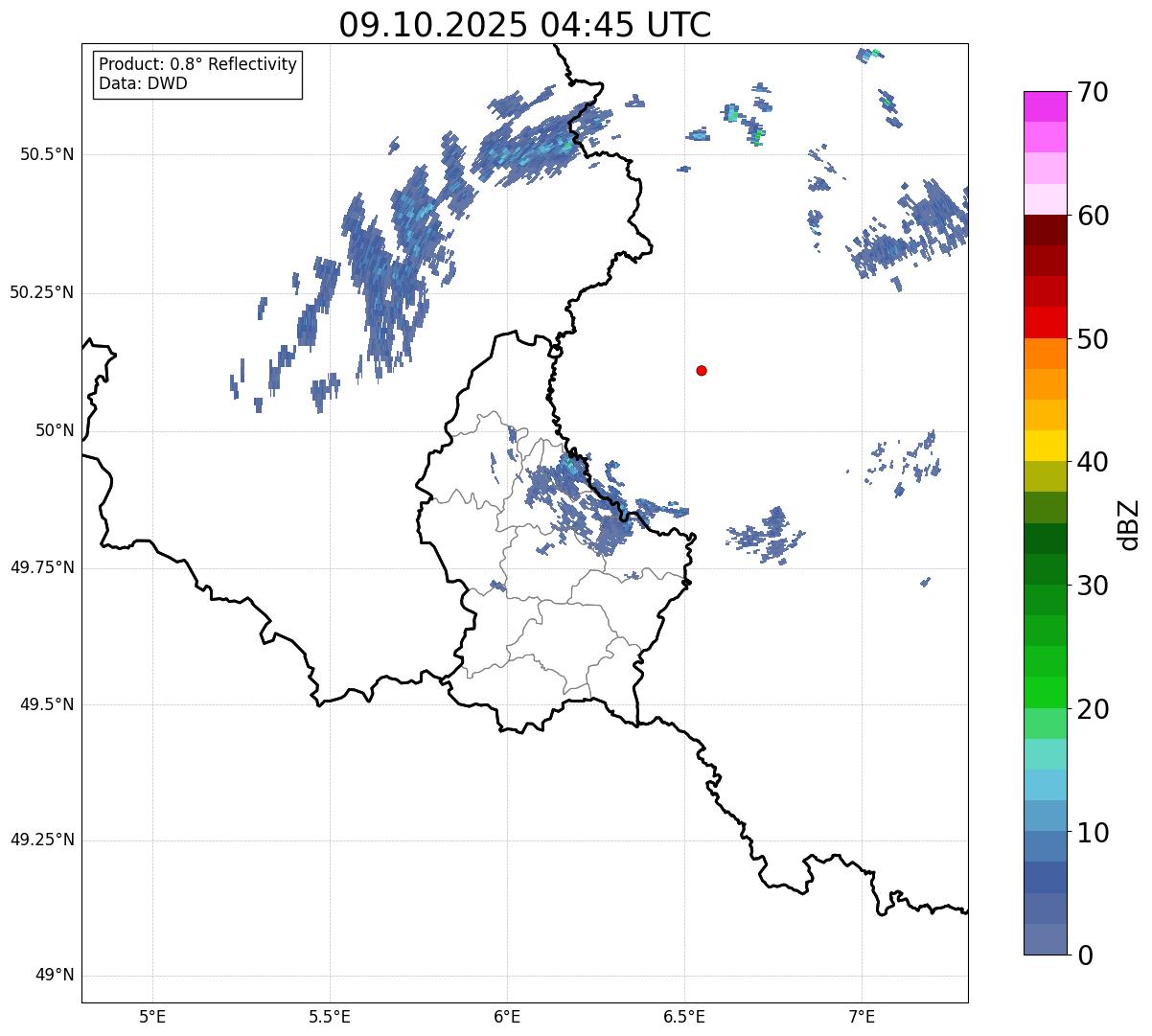Screen dimensions: 1152x1036
Task: Click the red station marker dot
Action: (x=702, y=370)
